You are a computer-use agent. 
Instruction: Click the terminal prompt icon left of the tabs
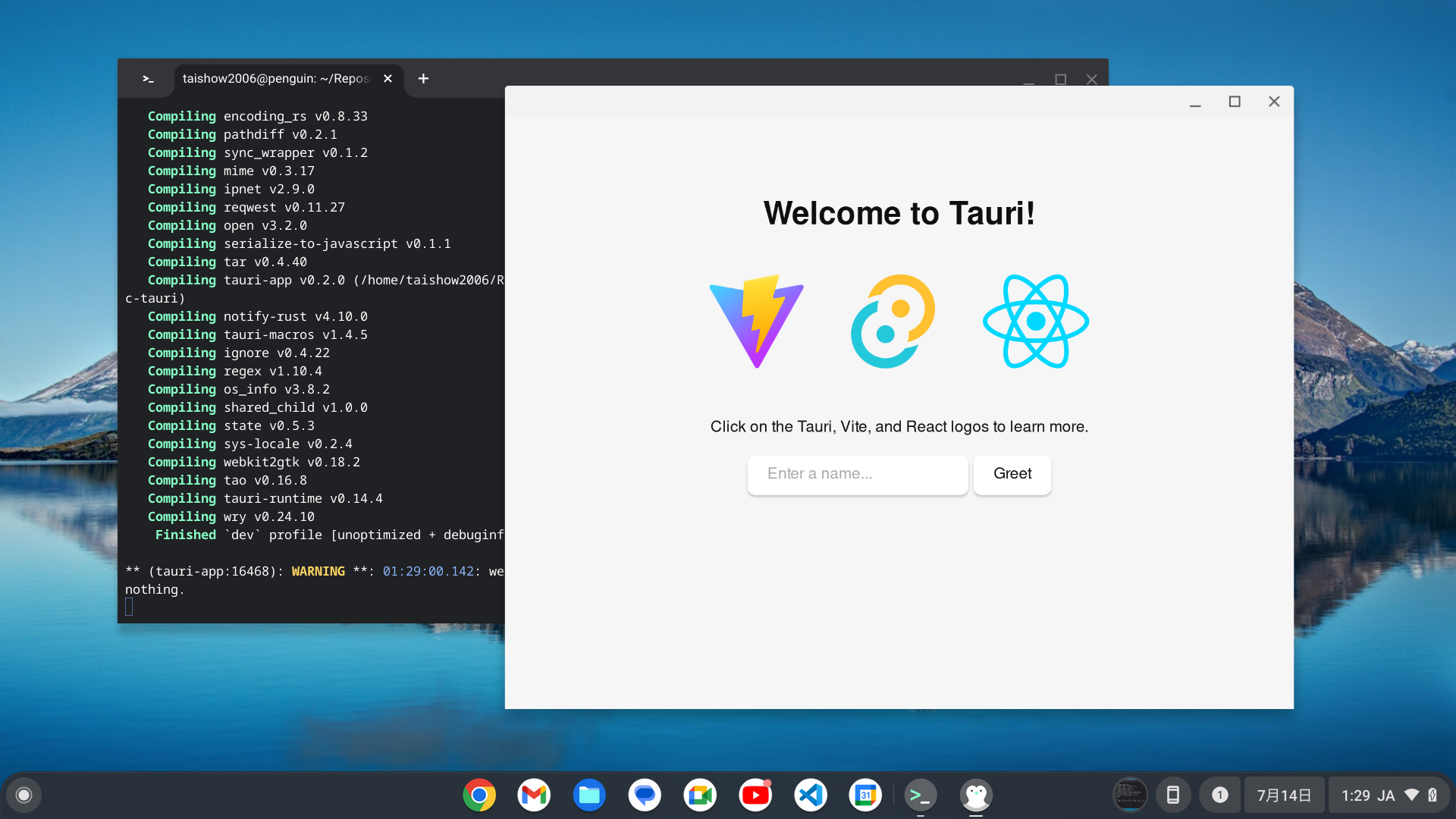(x=148, y=78)
